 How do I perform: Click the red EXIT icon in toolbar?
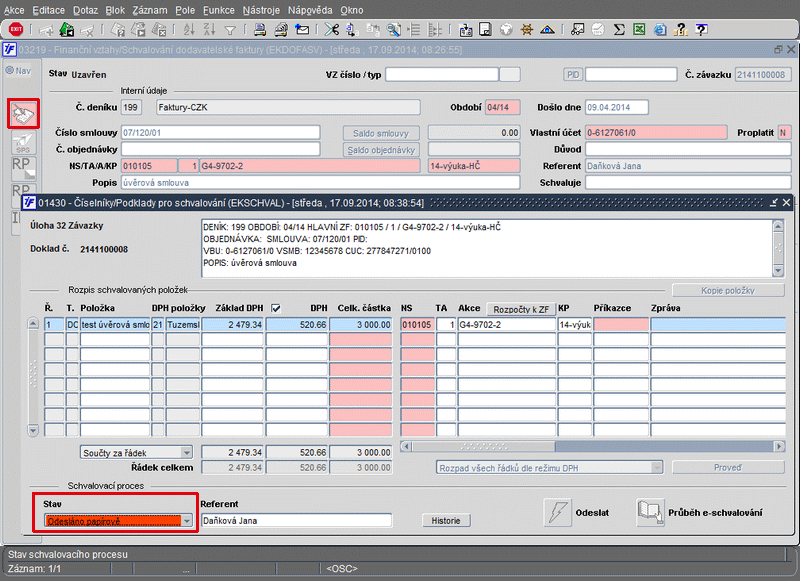click(16, 29)
